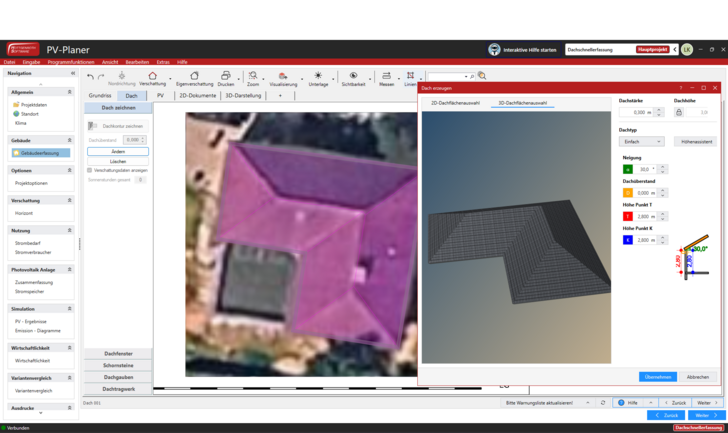Viewport: 728px width, 433px height.
Task: Switch to the Grundriss tab
Action: (x=100, y=96)
